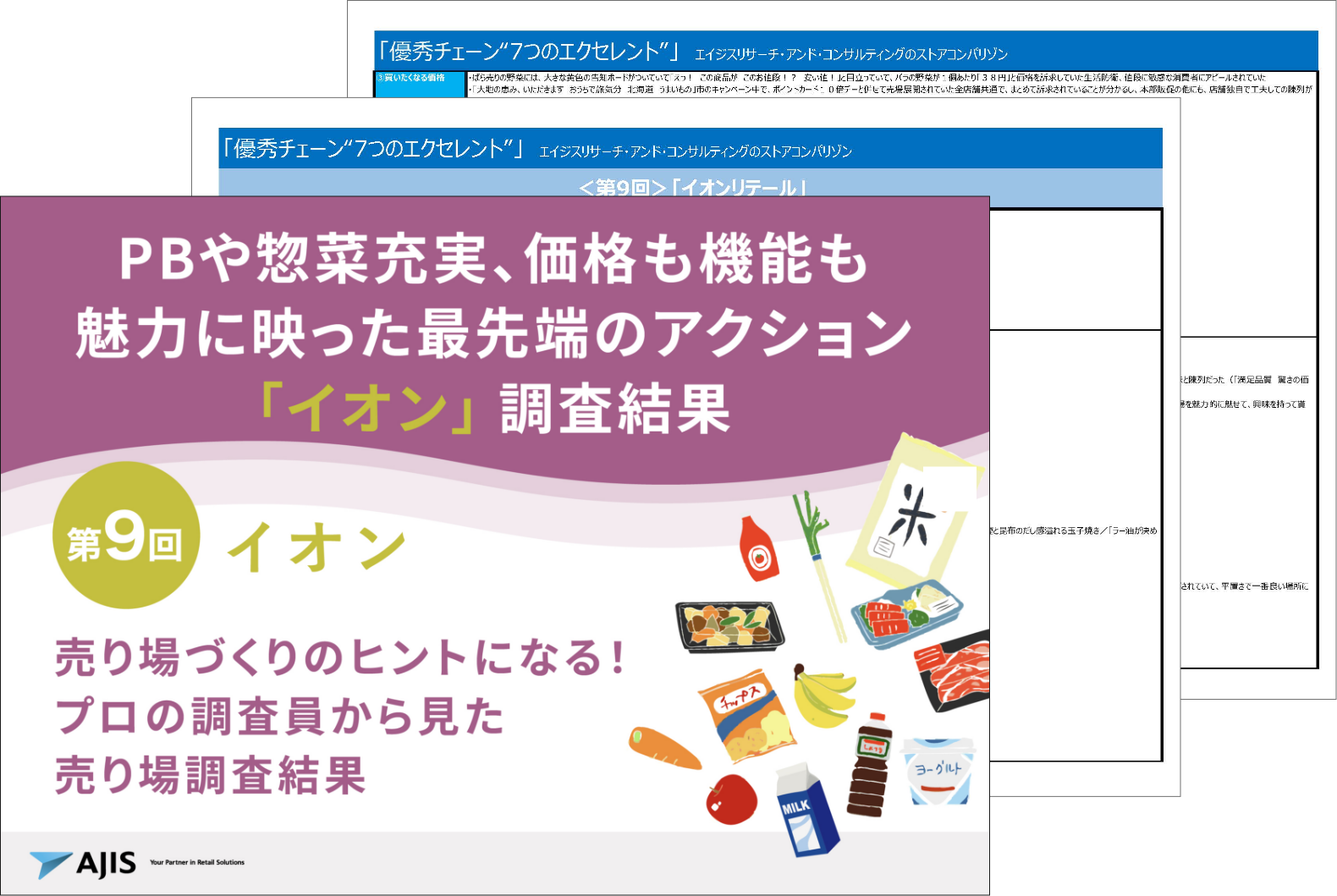The image size is (1337, 896).
Task: Click the blue MILK carton illustration
Action: click(808, 811)
